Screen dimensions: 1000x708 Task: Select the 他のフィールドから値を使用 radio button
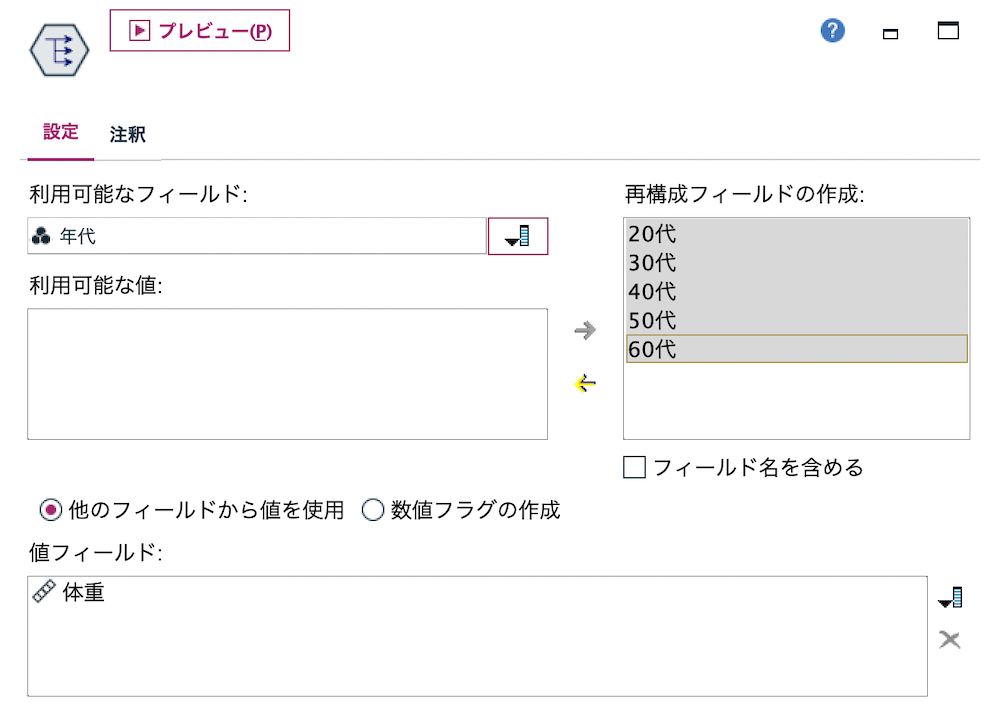pos(50,510)
